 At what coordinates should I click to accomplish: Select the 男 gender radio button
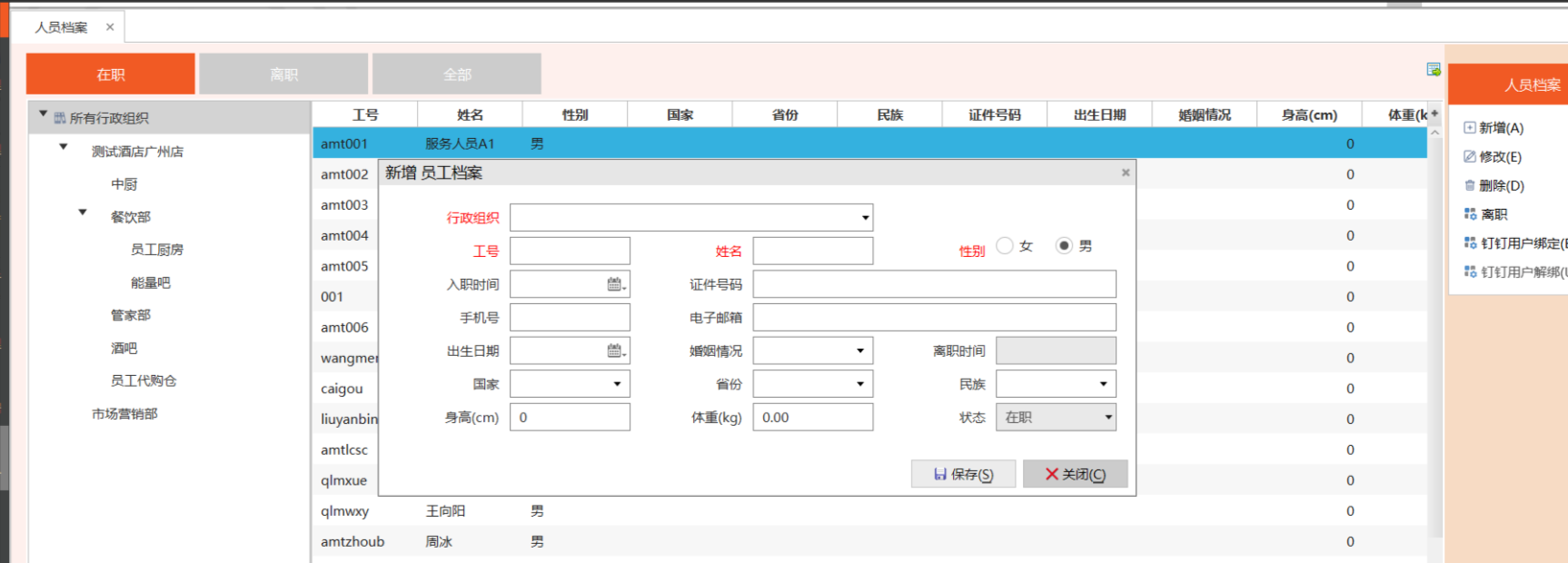(x=1064, y=246)
